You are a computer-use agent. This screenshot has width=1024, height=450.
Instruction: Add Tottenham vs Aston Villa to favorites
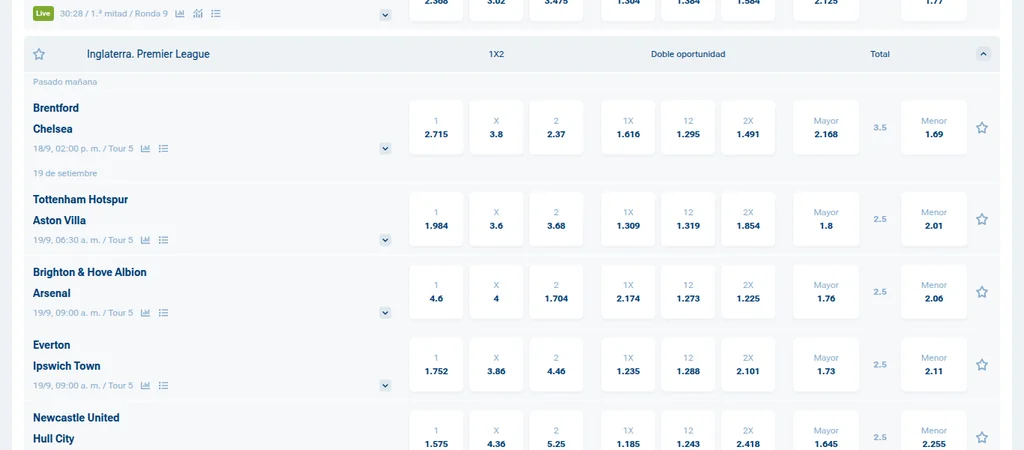pyautogui.click(x=982, y=219)
